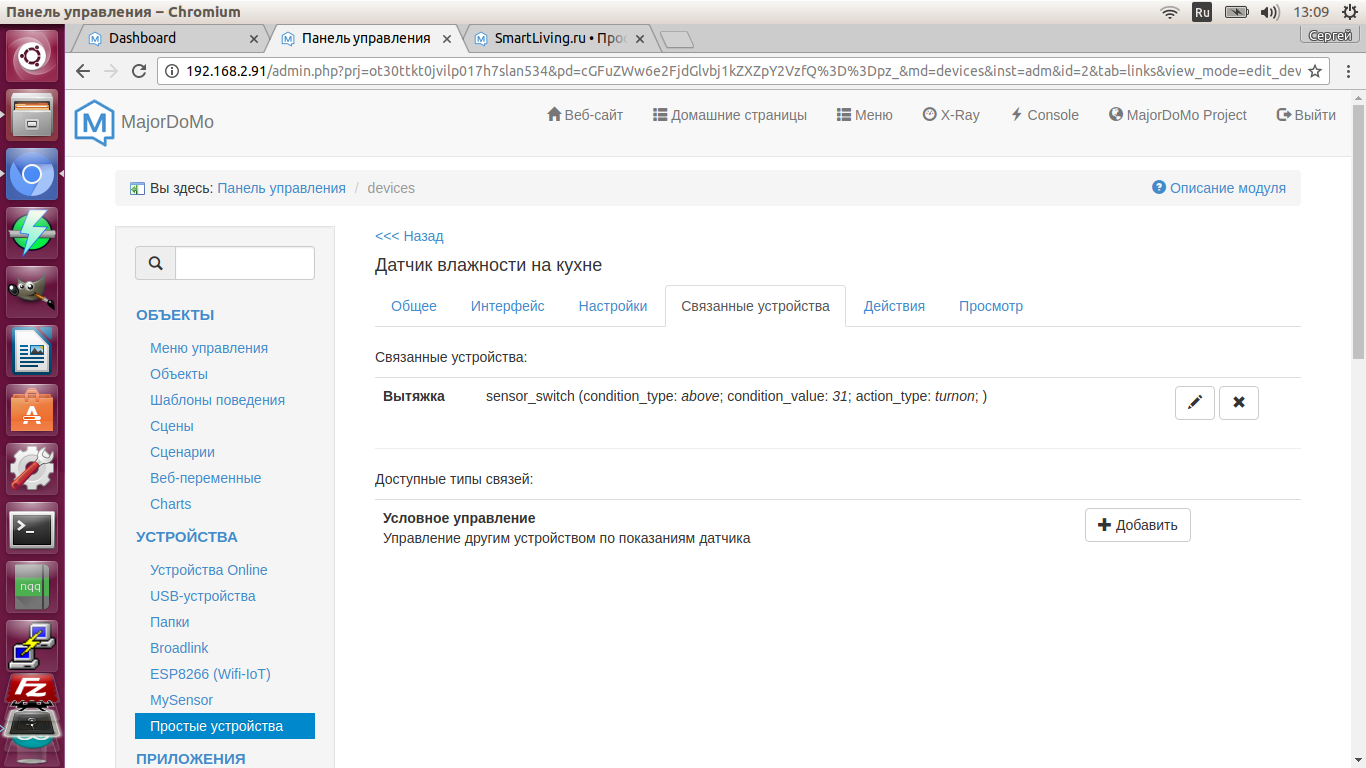The width and height of the screenshot is (1366, 768).
Task: Open the Меню item in top navigation
Action: pos(864,115)
